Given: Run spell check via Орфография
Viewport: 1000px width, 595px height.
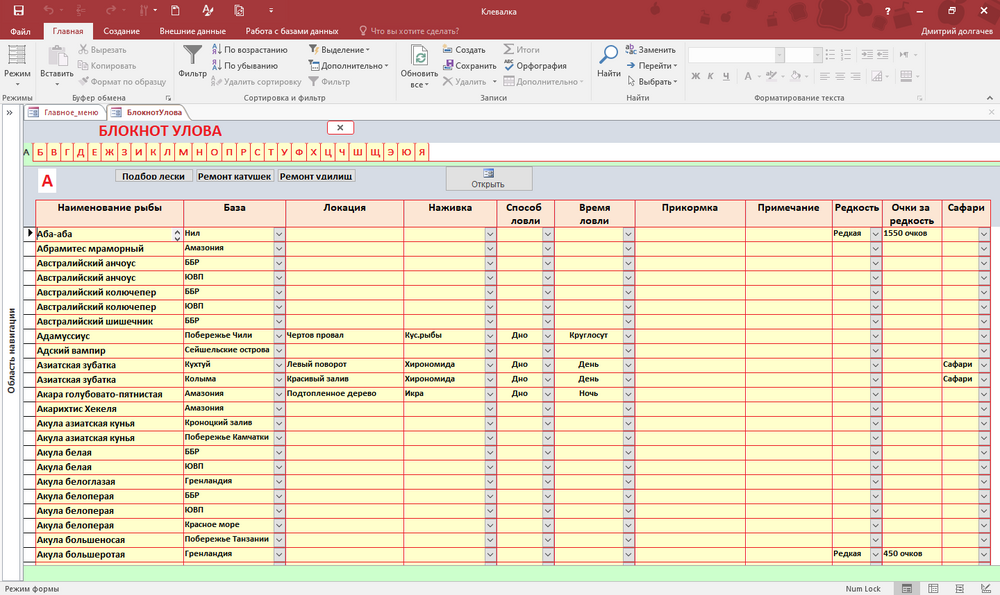Looking at the screenshot, I should [534, 66].
